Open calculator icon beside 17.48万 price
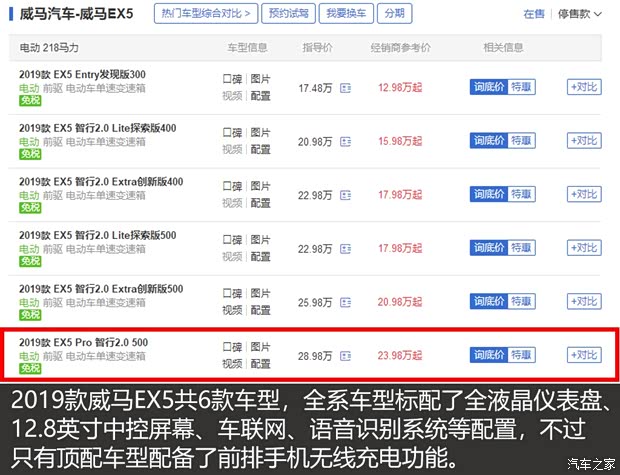The image size is (620, 475). (345, 88)
